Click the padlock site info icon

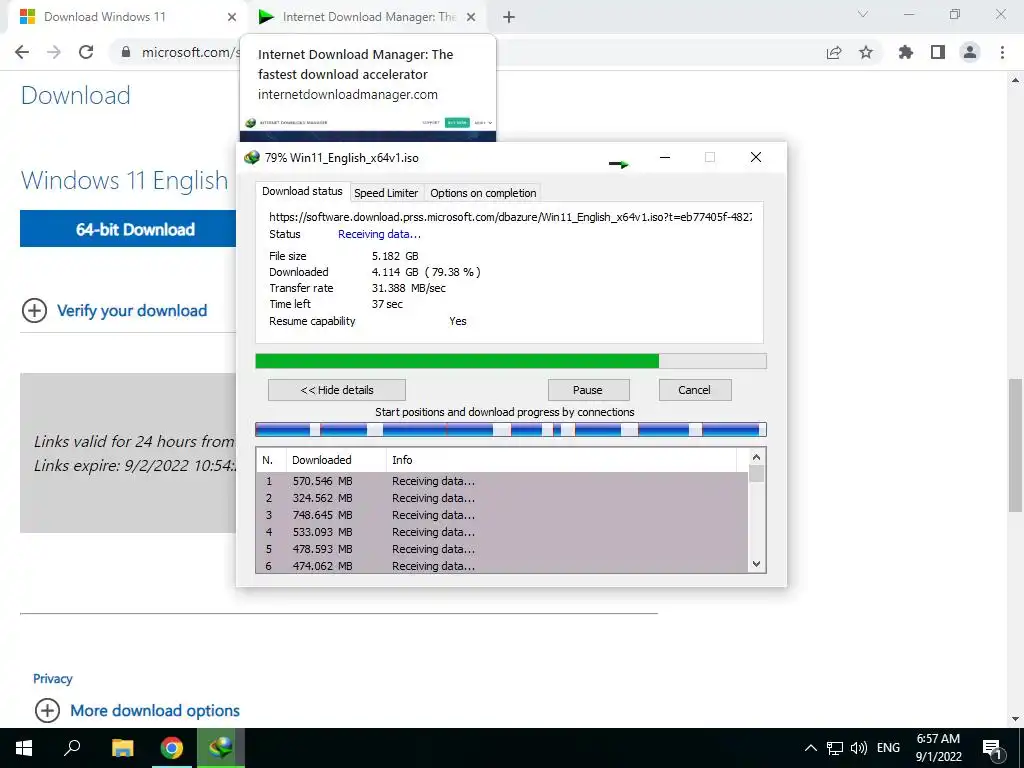pyautogui.click(x=126, y=52)
